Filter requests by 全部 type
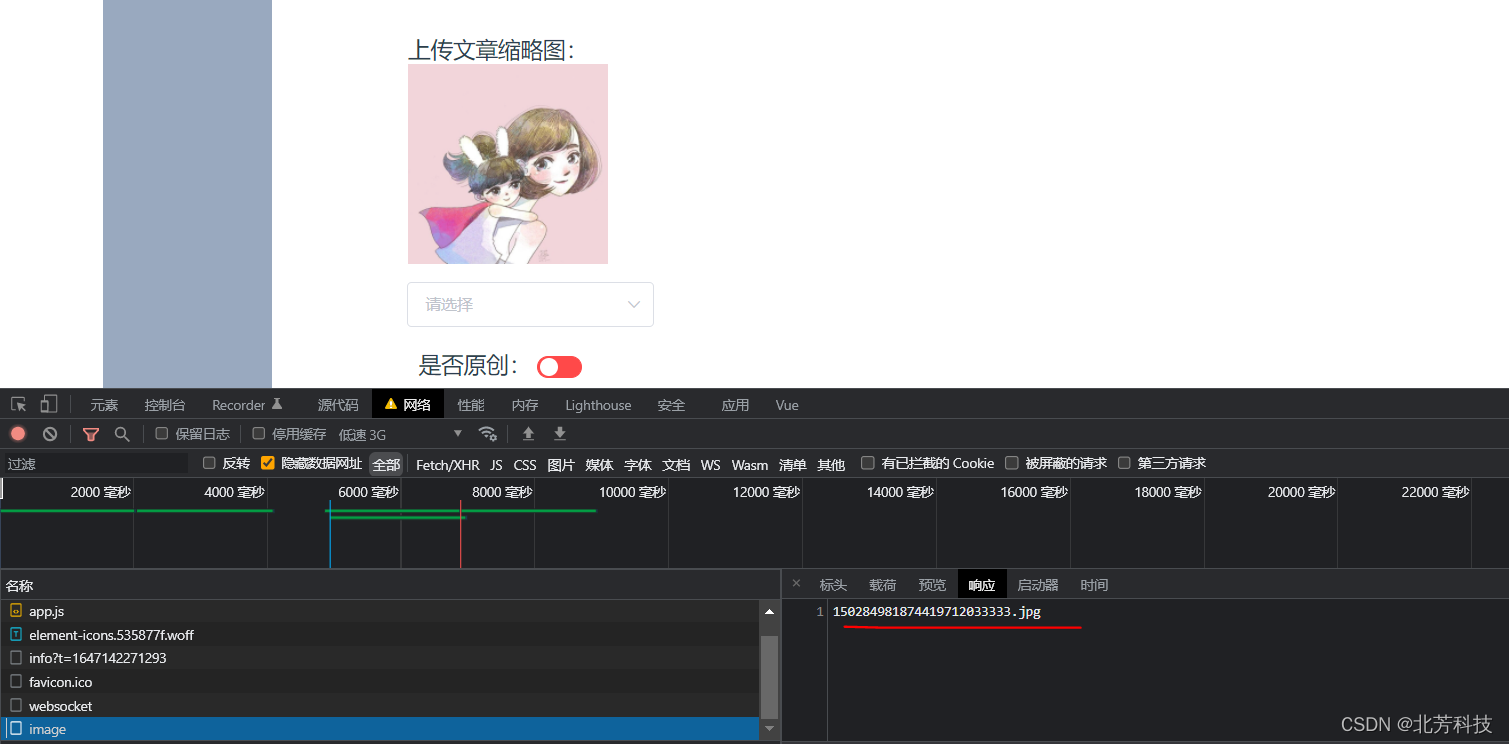Image resolution: width=1509 pixels, height=744 pixels. (x=386, y=464)
